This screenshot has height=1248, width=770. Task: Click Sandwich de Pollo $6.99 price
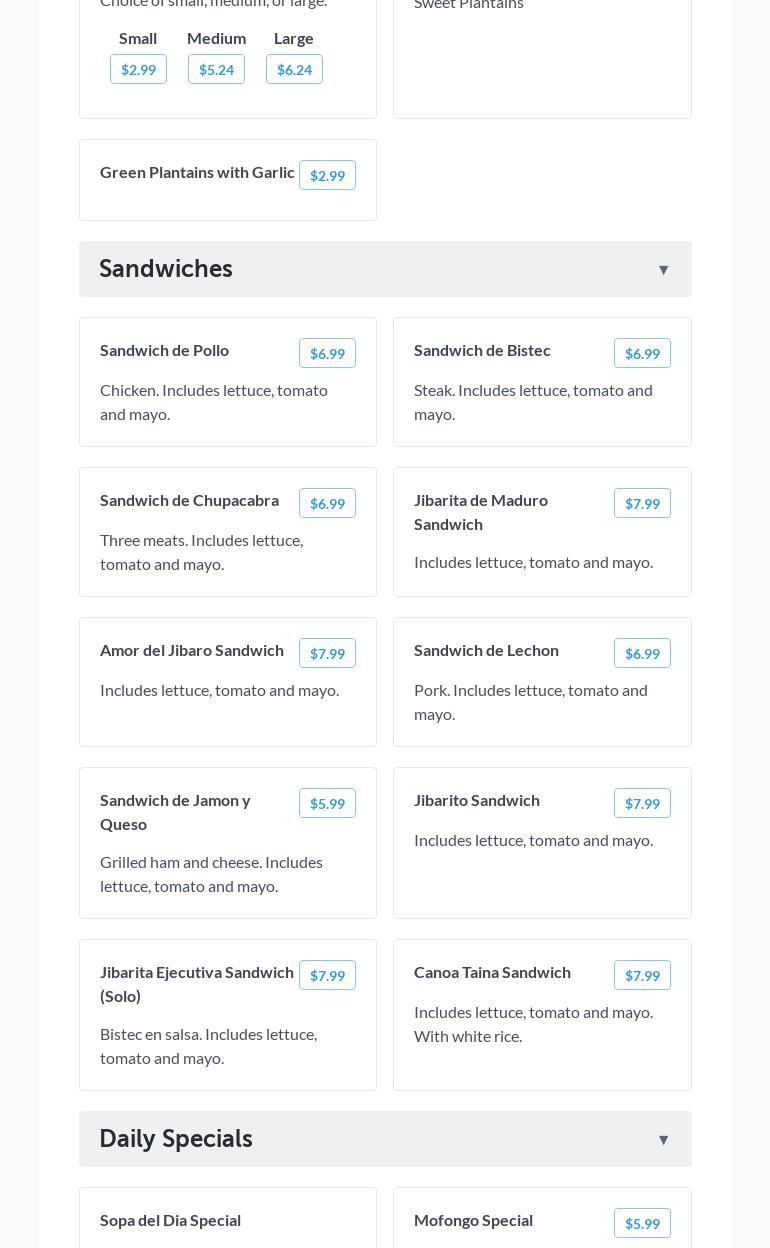327,353
